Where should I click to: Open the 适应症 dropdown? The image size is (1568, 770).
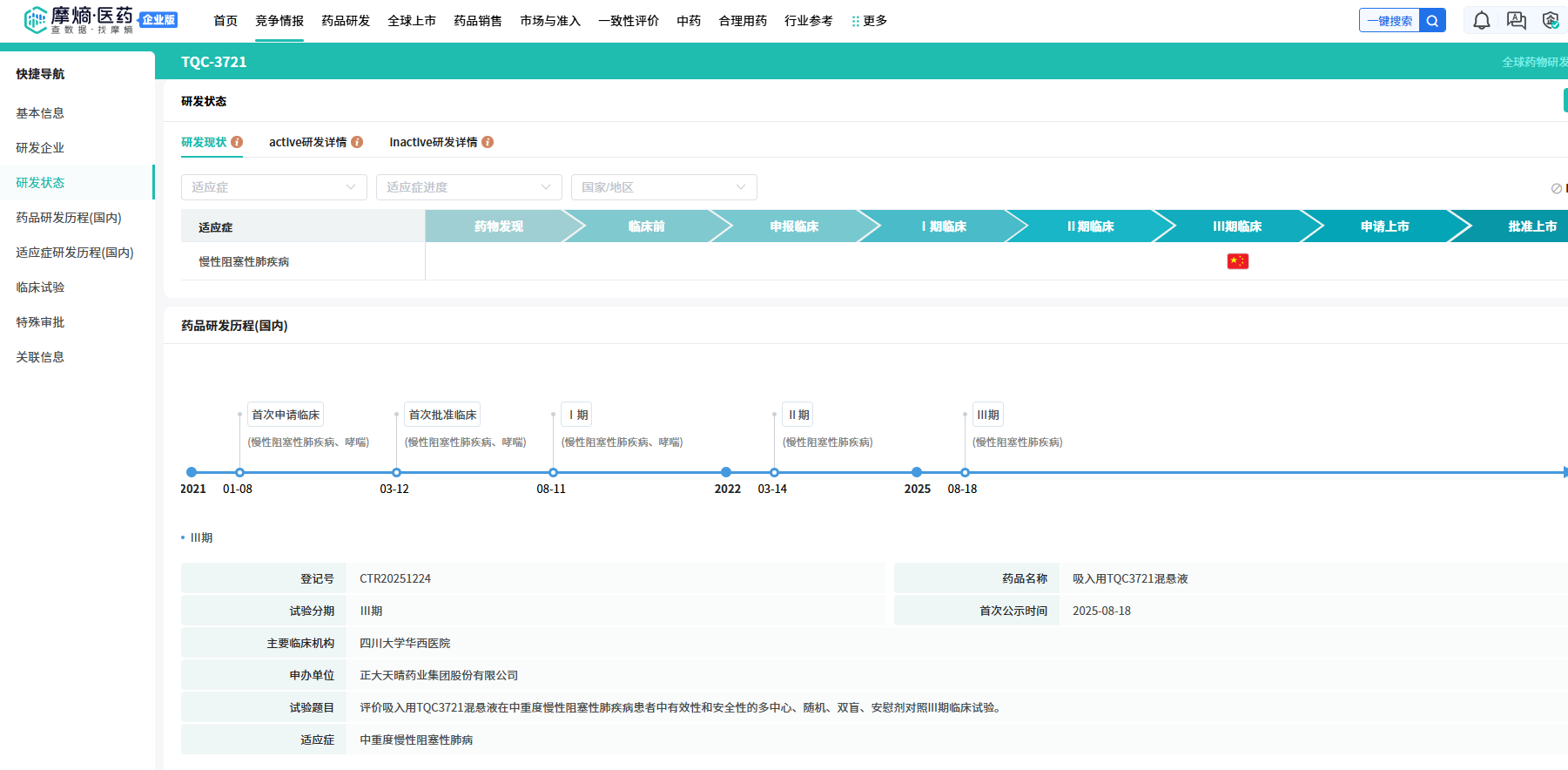pos(273,187)
